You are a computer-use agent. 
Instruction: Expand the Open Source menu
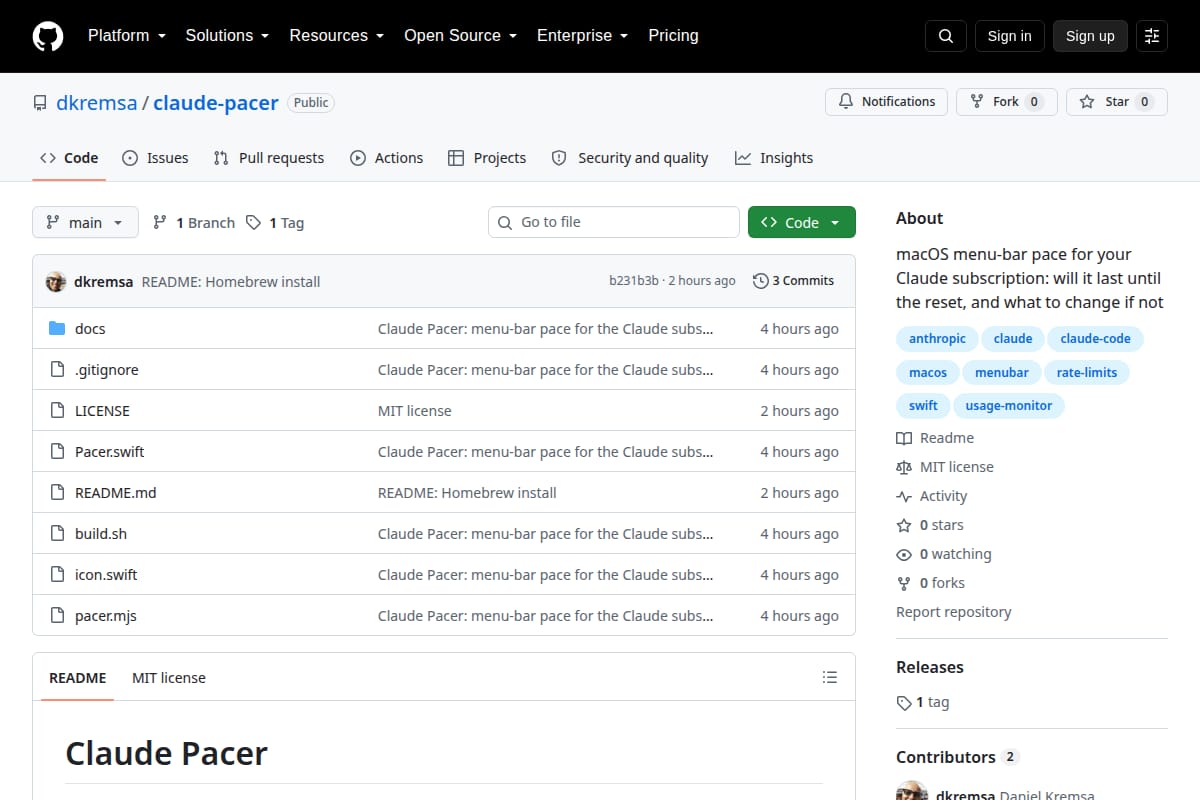pyautogui.click(x=461, y=36)
